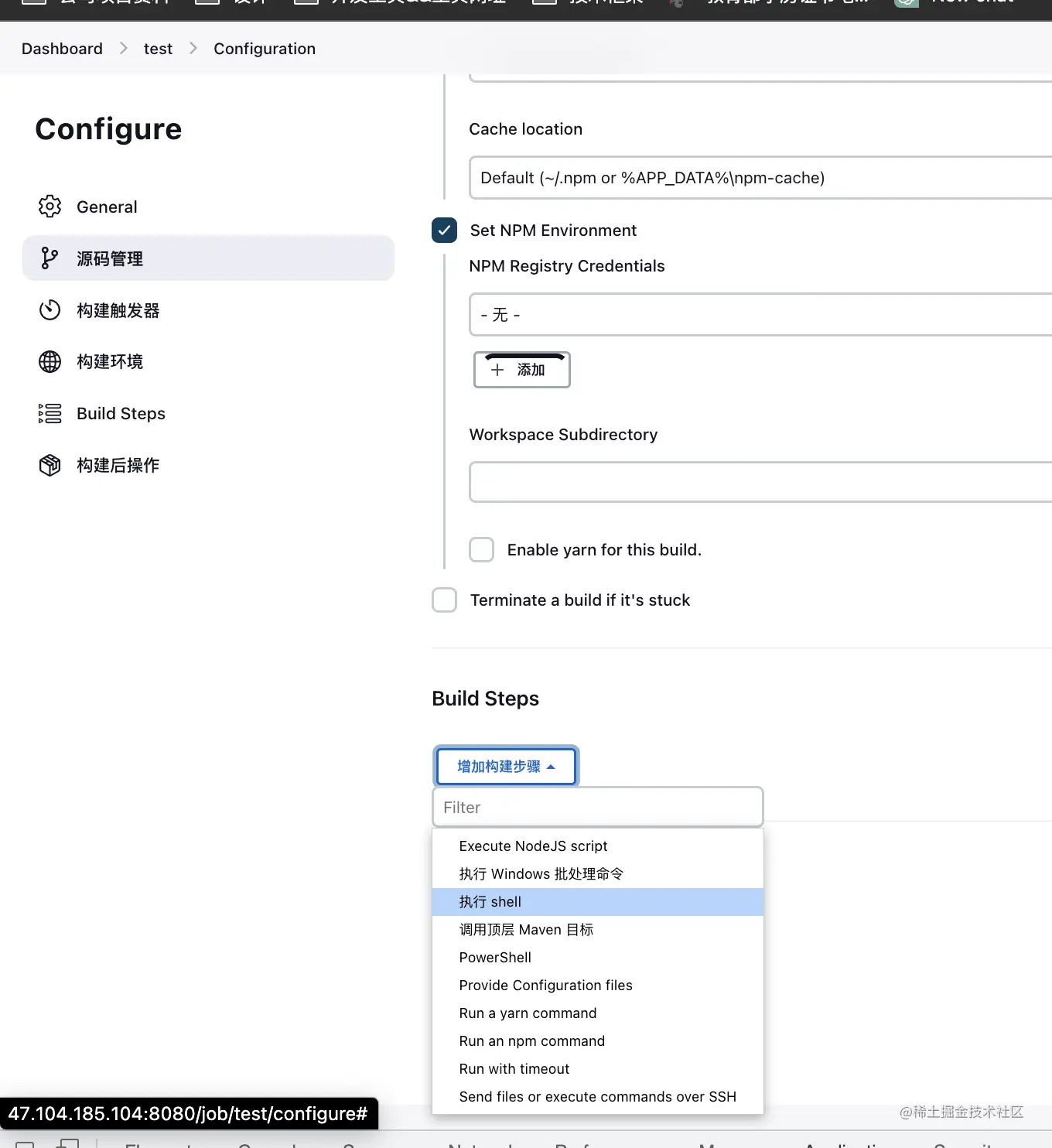
Task: Check Terminate a build if it's stuck
Action: pos(444,600)
